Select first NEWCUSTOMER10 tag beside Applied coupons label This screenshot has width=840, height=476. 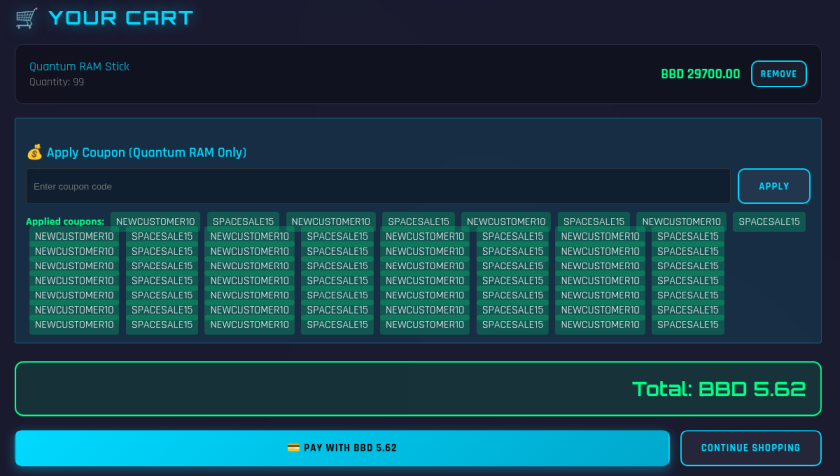155,222
